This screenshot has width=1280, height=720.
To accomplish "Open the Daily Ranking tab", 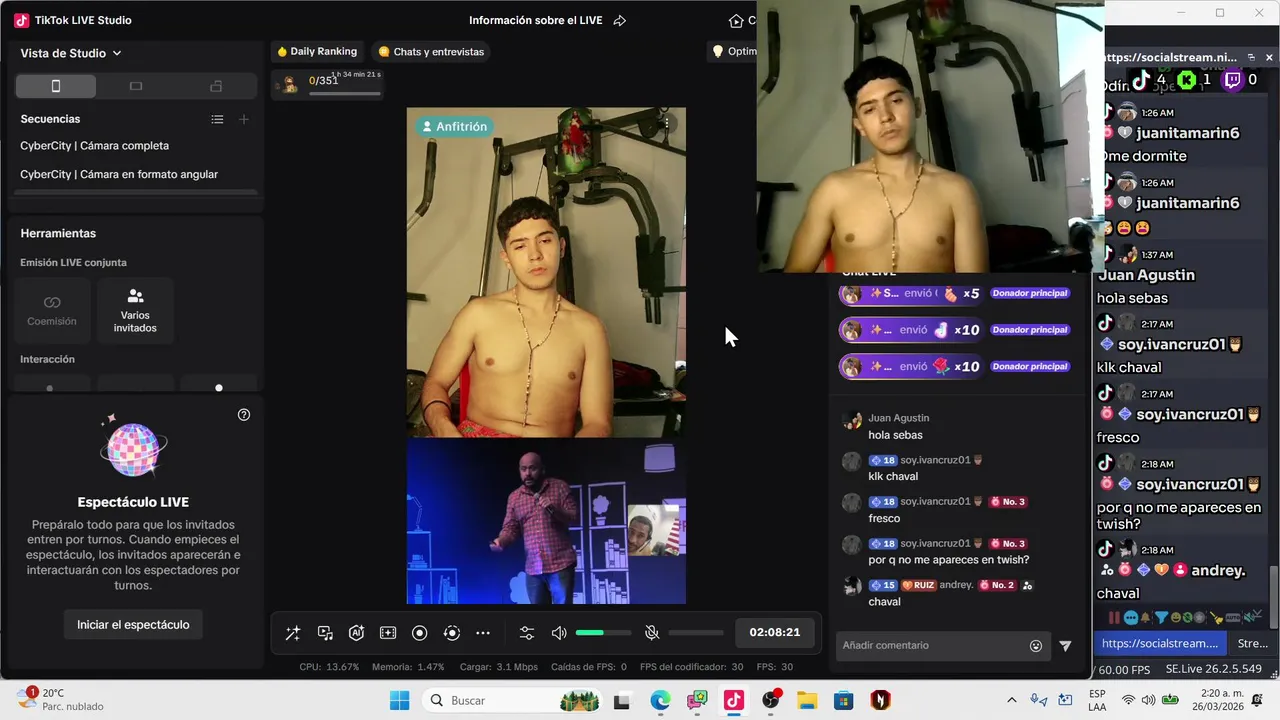I will 317,52.
